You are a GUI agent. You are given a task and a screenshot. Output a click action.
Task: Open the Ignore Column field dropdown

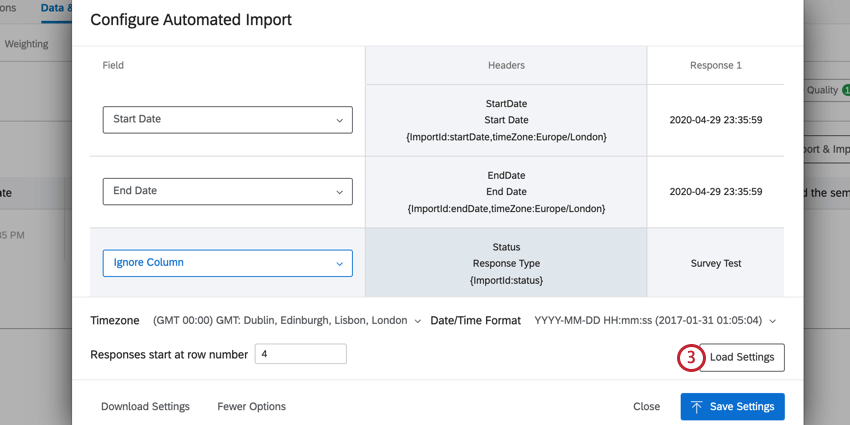tap(227, 263)
